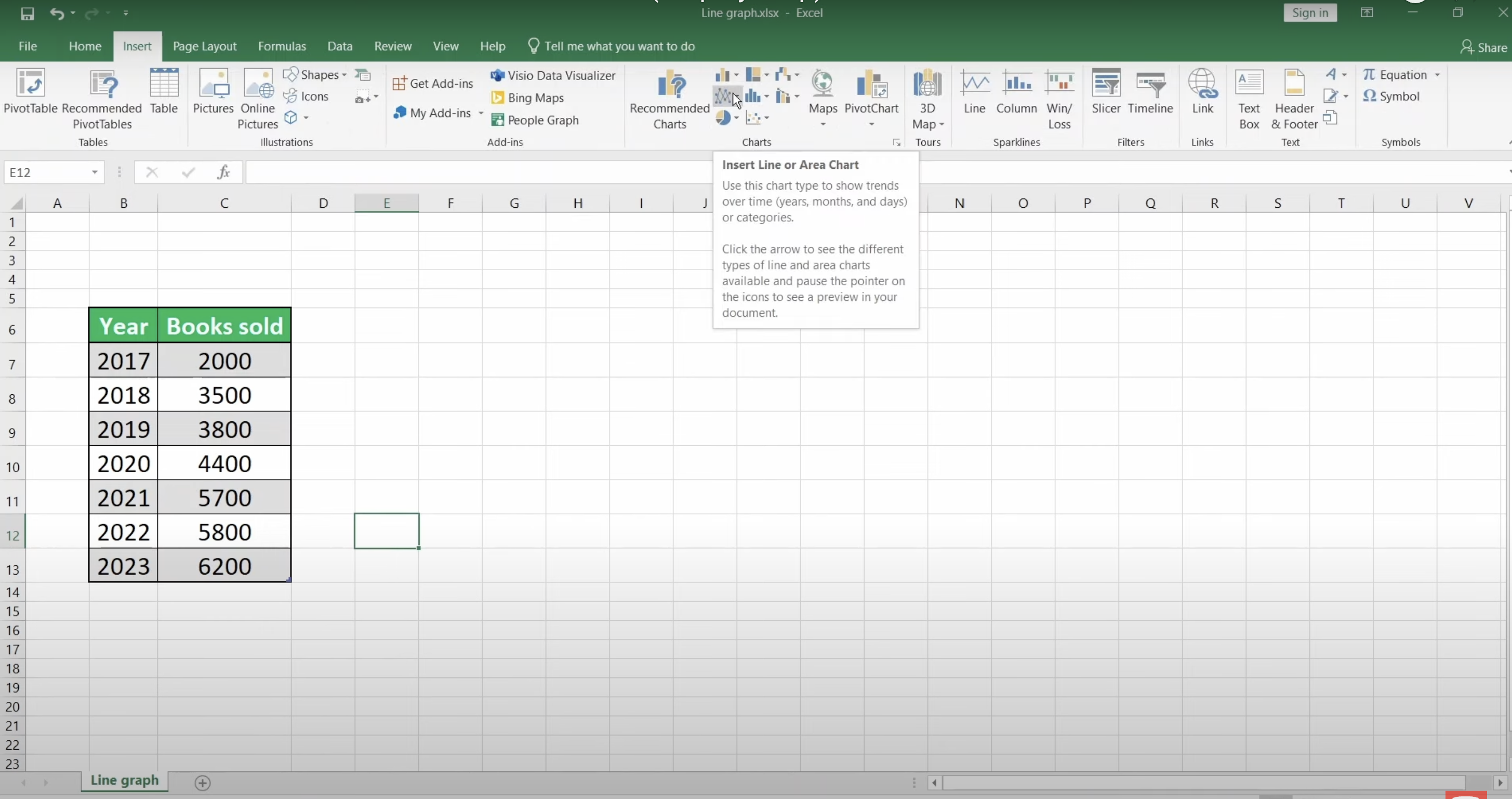Click the Insert Scatter Chart icon

pos(753,118)
